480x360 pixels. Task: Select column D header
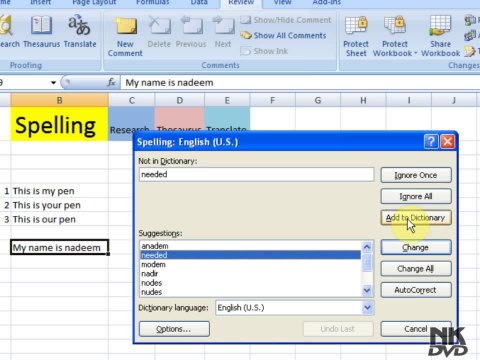tap(180, 100)
